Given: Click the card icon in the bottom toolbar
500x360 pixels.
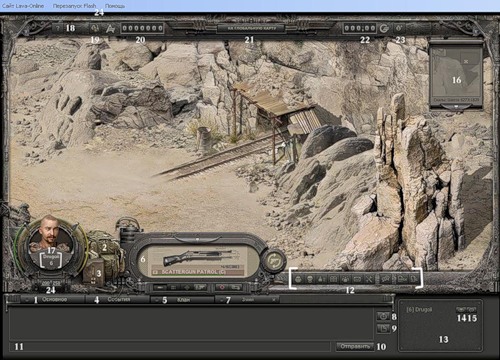Looking at the screenshot, I should coord(357,279).
